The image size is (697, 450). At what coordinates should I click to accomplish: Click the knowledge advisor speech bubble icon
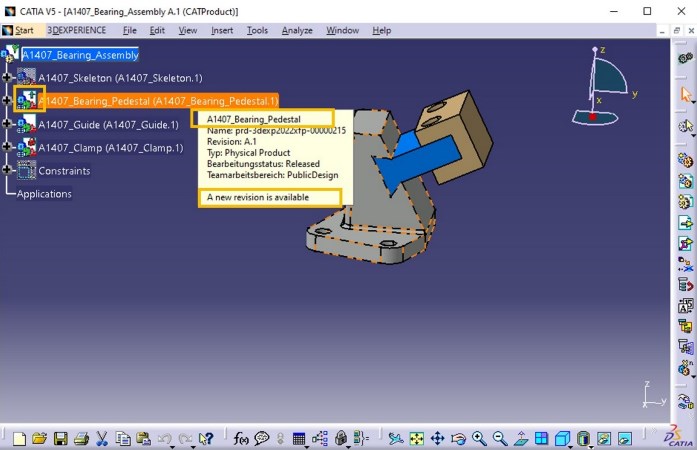[262, 439]
